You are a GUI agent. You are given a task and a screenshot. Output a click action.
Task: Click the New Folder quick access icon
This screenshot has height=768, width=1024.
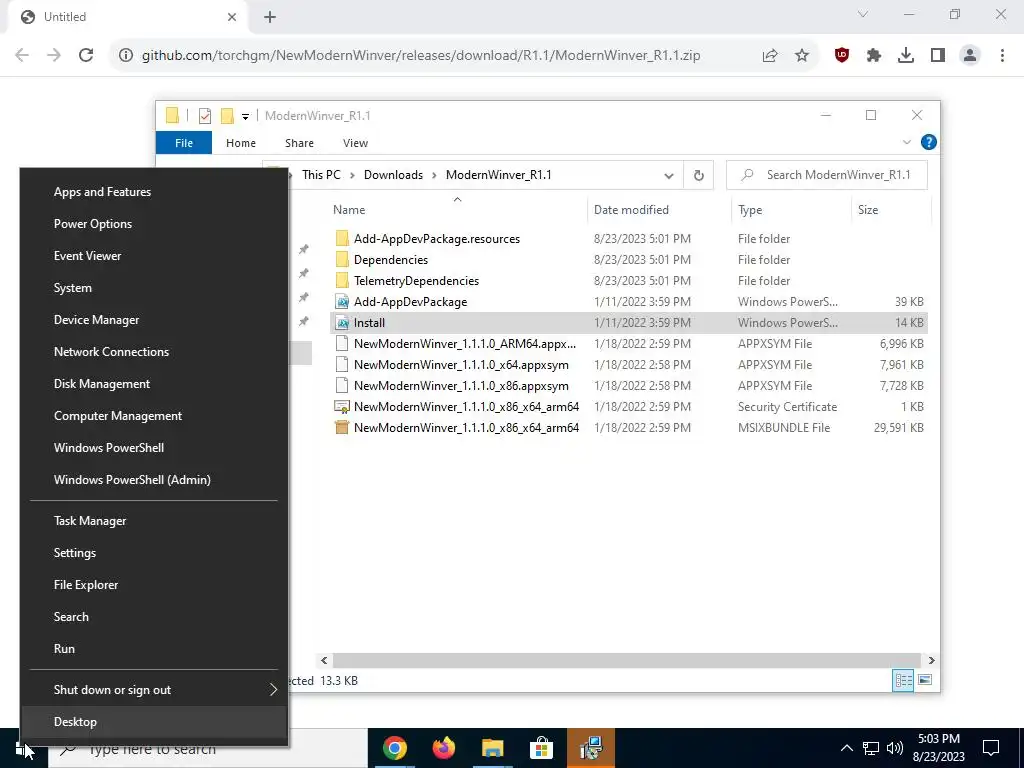(227, 116)
